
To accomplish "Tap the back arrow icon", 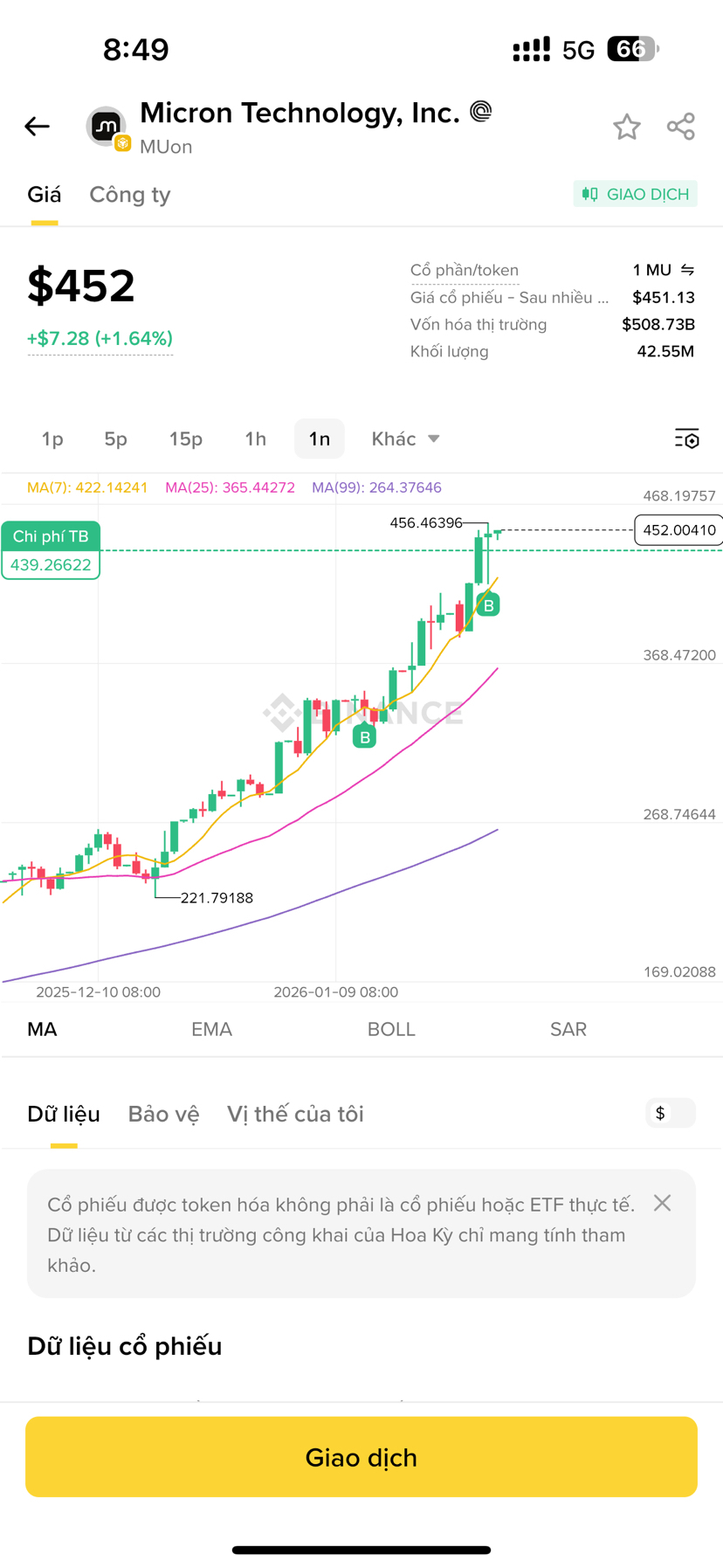I will [37, 127].
